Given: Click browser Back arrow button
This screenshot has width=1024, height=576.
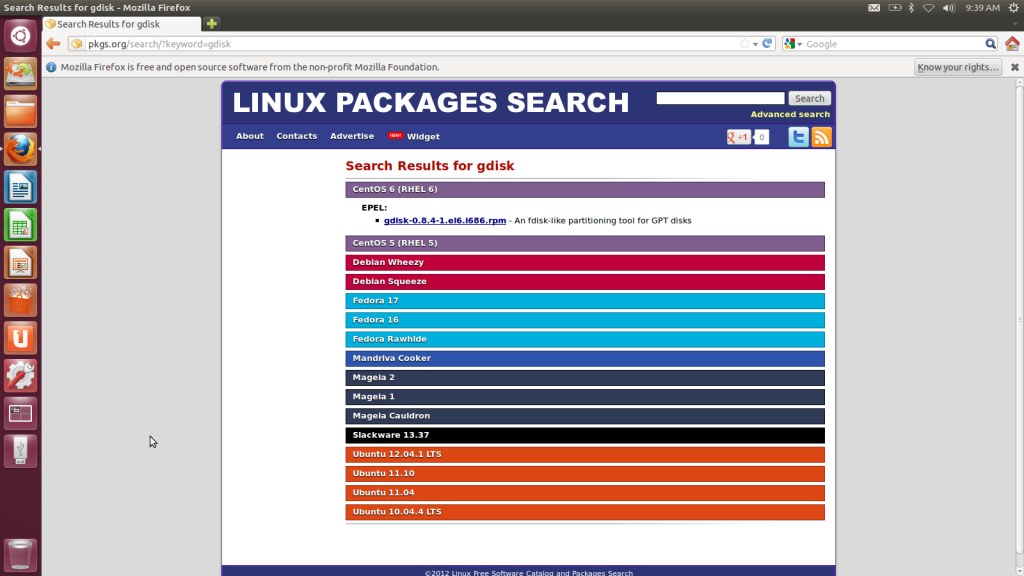Looking at the screenshot, I should click(53, 44).
